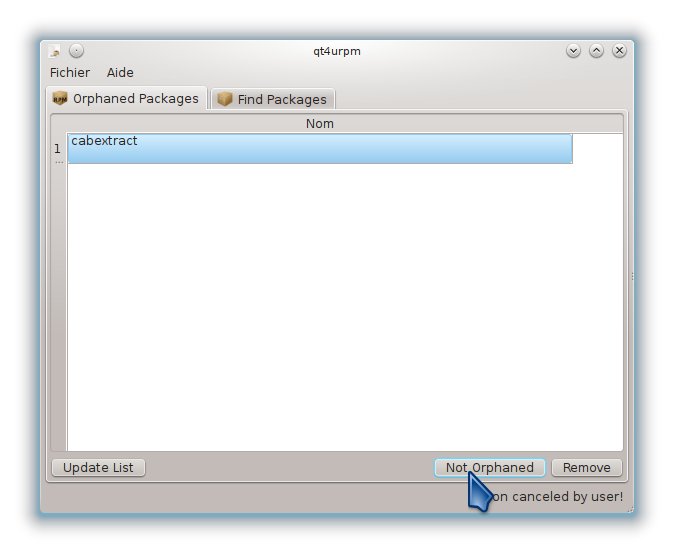Minimize the qt4urpm window
674x553 pixels.
pos(573,51)
